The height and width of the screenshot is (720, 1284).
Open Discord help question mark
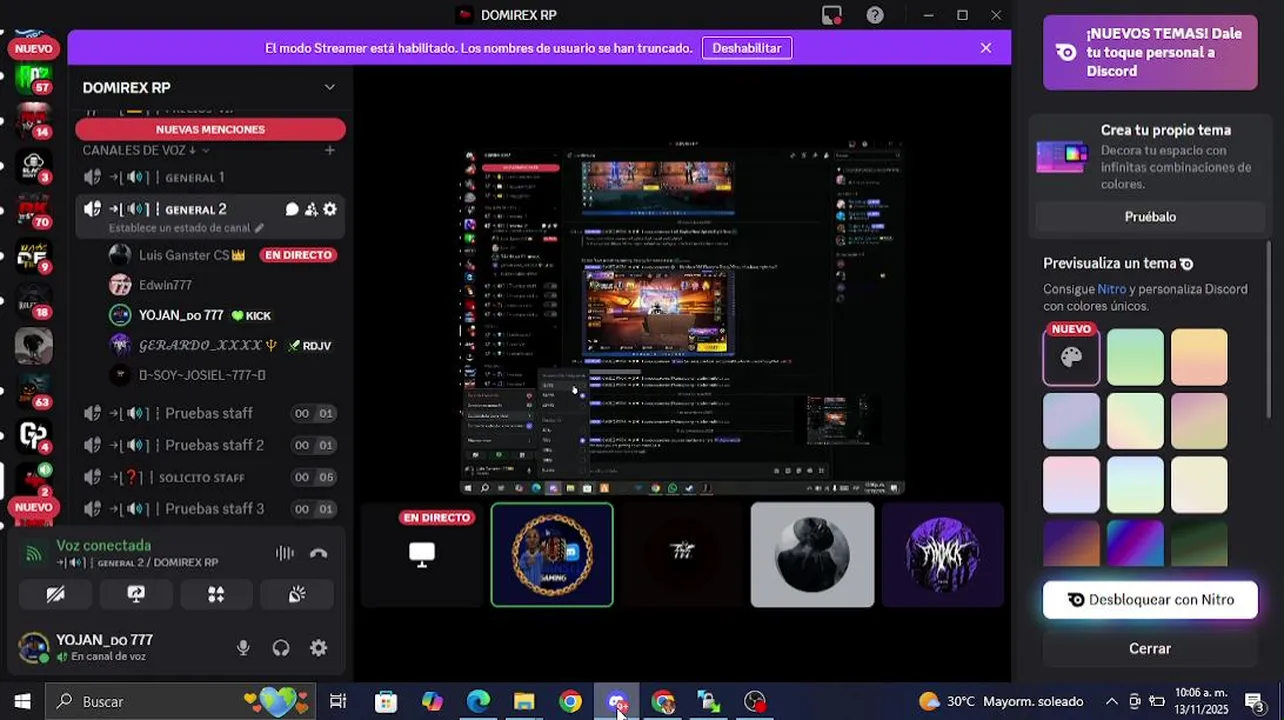(875, 15)
